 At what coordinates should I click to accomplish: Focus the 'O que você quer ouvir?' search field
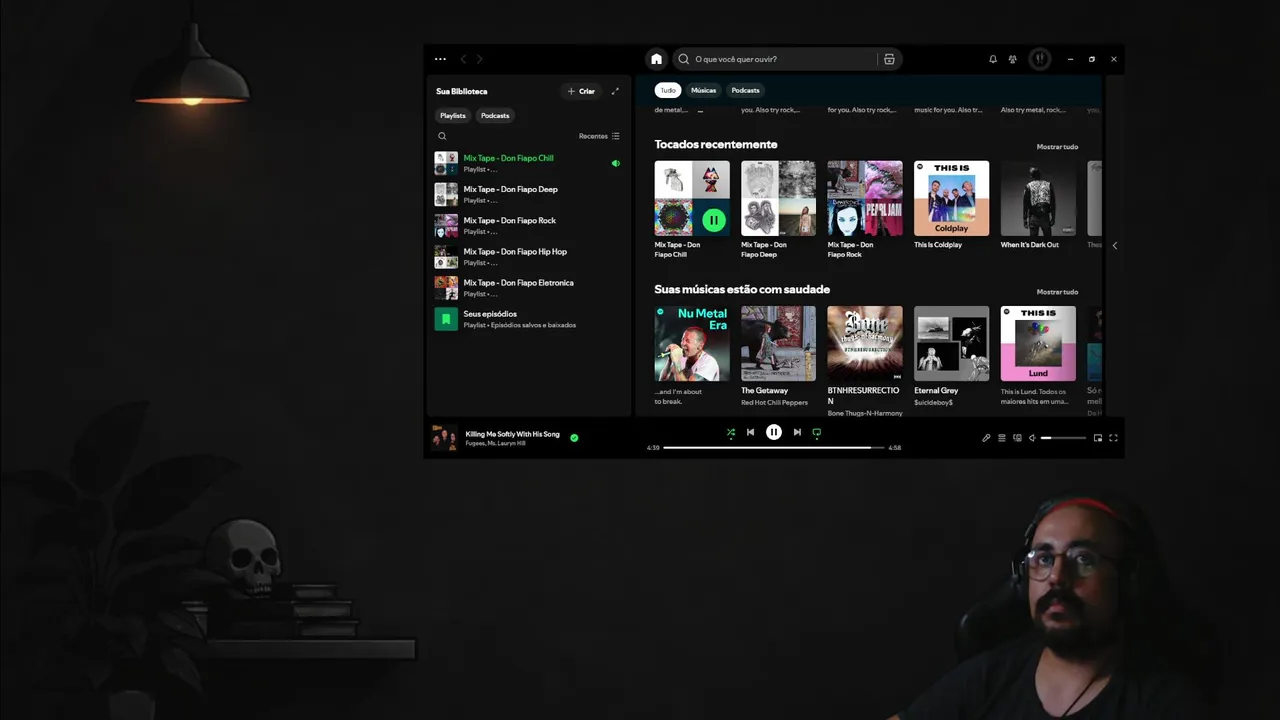[x=786, y=59]
